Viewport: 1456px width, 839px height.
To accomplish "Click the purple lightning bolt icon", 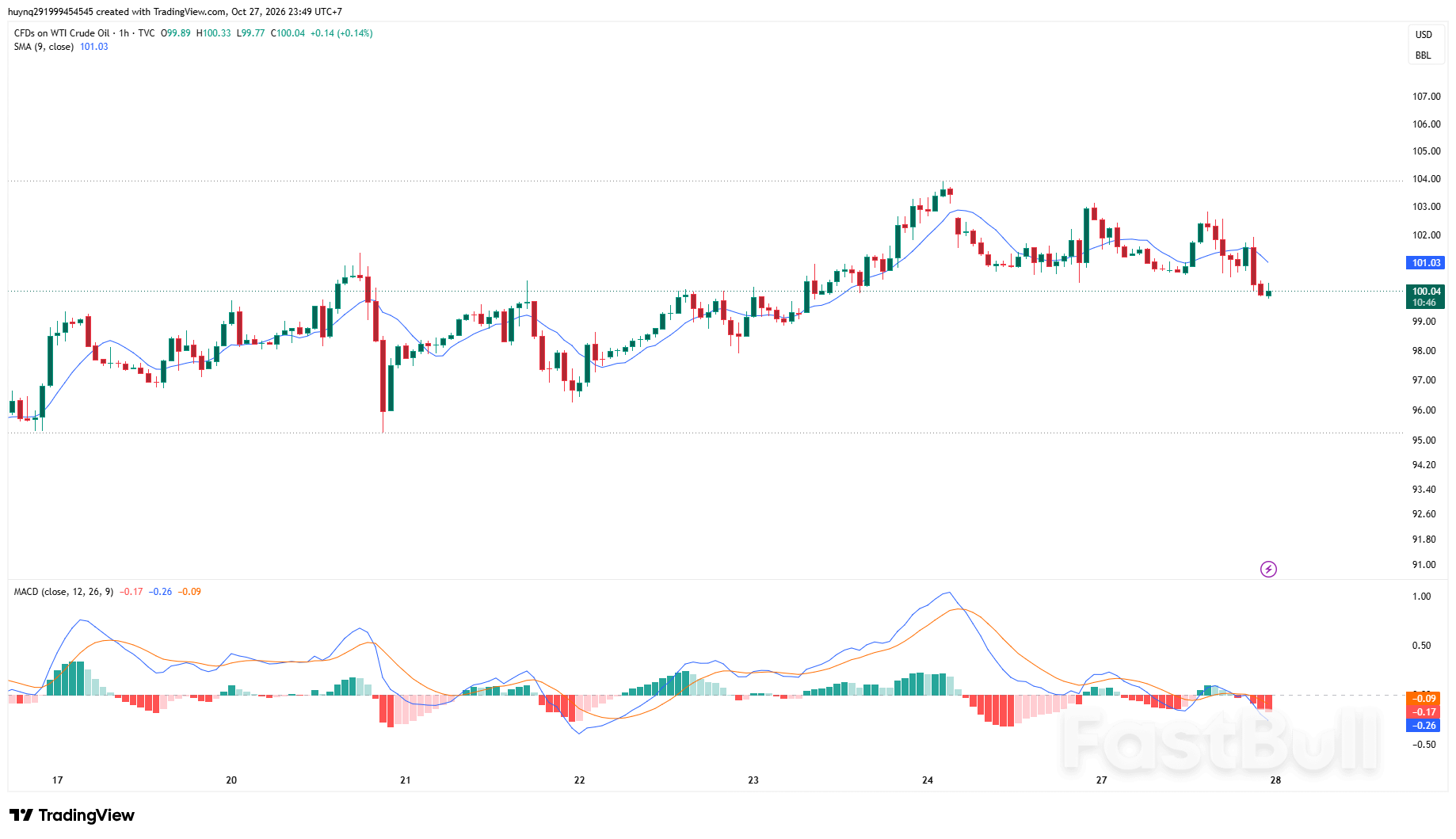I will [1268, 569].
